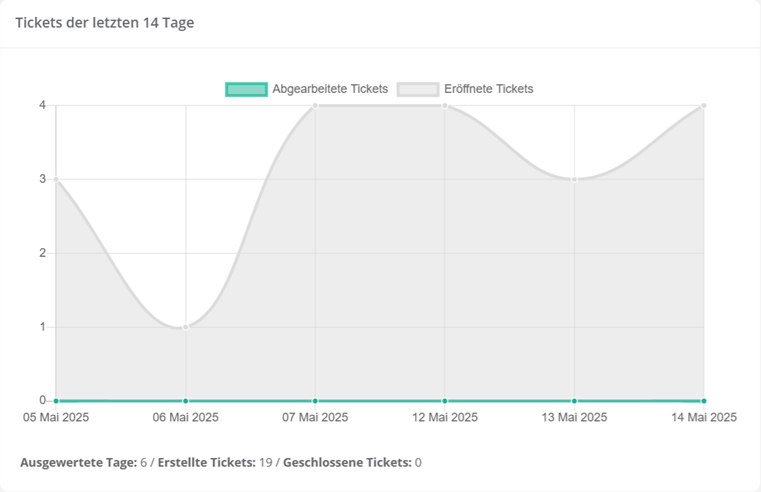Click the opened tickets point at 12 Mai 2025
The image size is (761, 492).
(445, 105)
